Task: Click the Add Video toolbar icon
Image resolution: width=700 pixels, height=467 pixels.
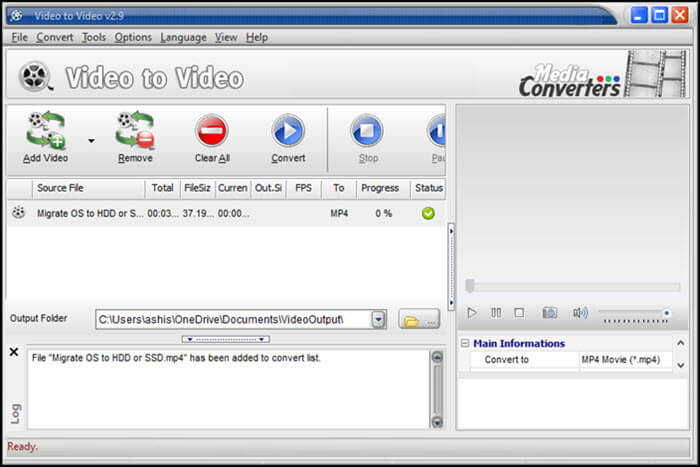Action: tap(45, 131)
